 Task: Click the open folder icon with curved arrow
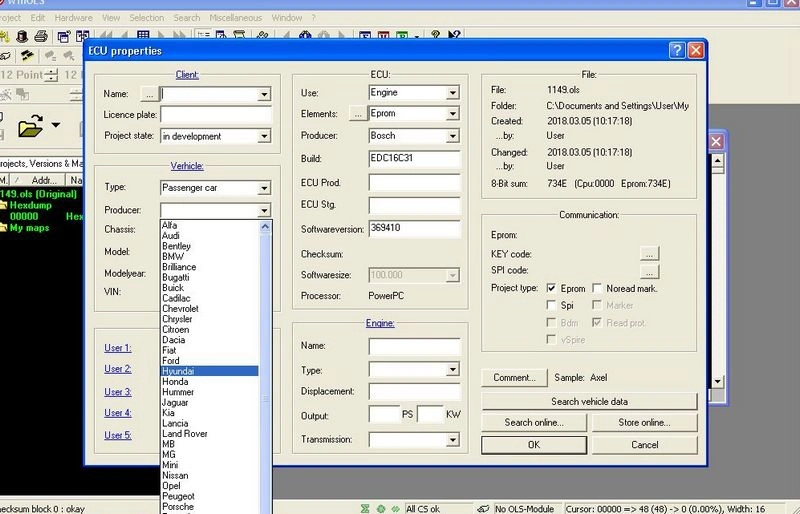click(30, 126)
